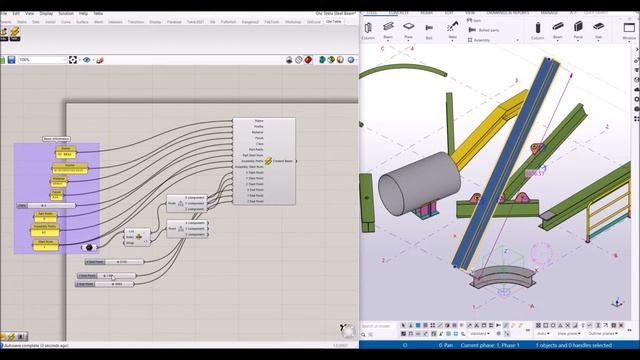This screenshot has height=360, width=640.
Task: Switch to the Concrete tab in Tekla ribbon
Action: tap(398, 13)
